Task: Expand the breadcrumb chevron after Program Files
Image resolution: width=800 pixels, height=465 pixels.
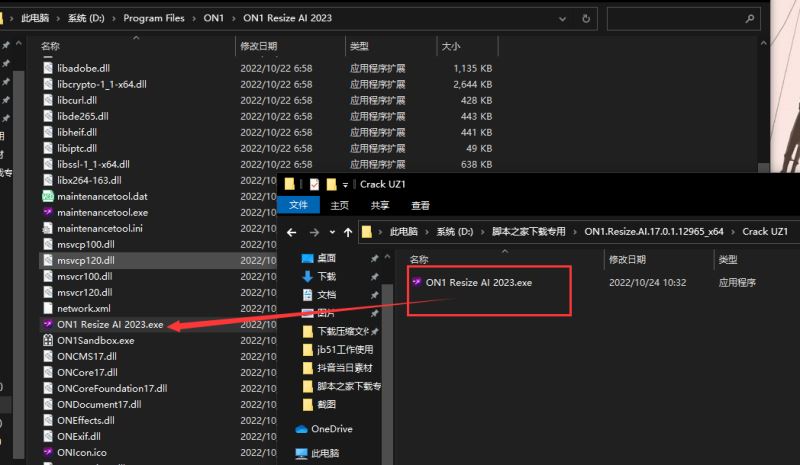Action: 194,18
